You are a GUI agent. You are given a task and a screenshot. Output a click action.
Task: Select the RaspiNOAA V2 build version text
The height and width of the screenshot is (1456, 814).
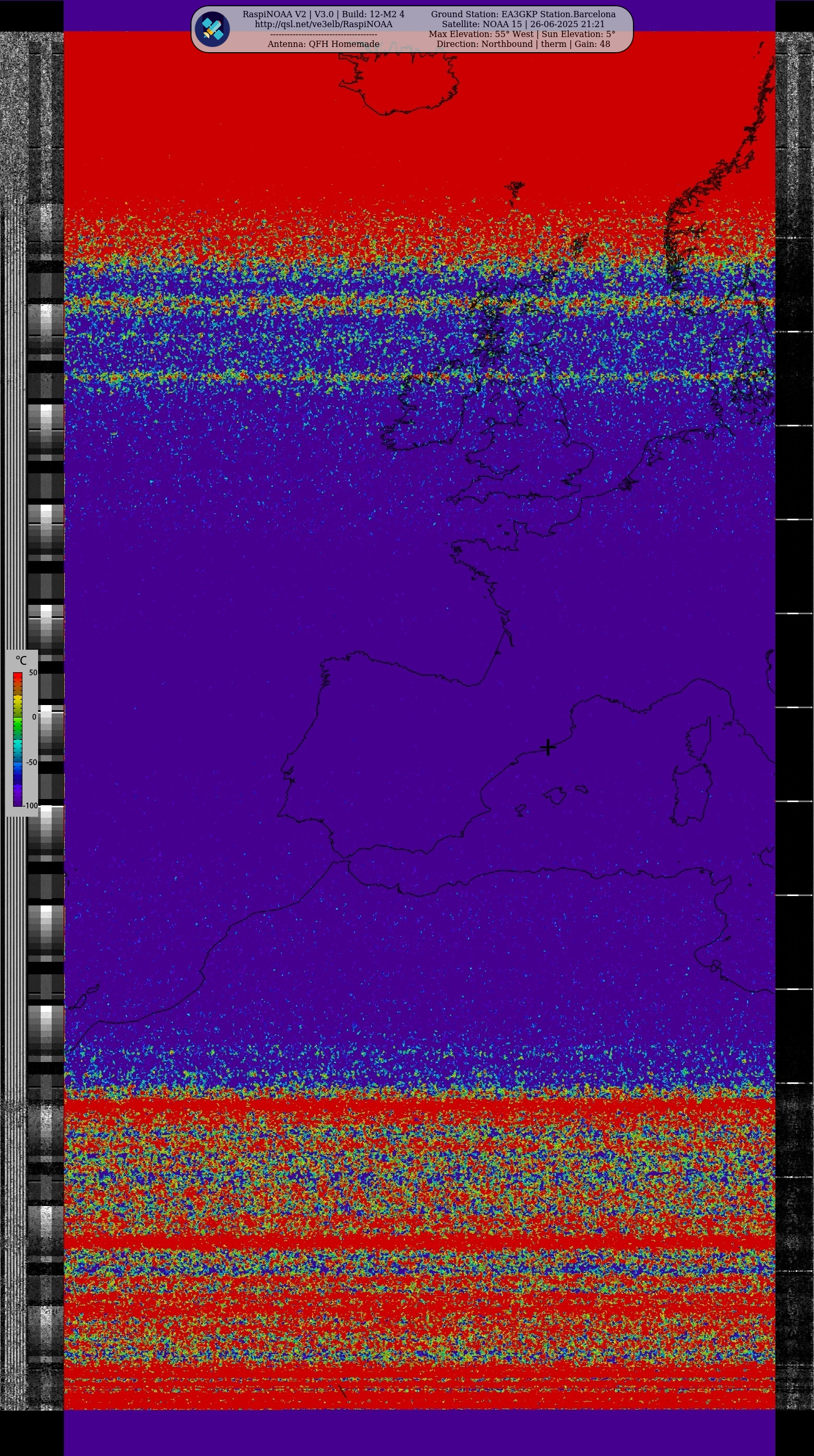[x=324, y=14]
